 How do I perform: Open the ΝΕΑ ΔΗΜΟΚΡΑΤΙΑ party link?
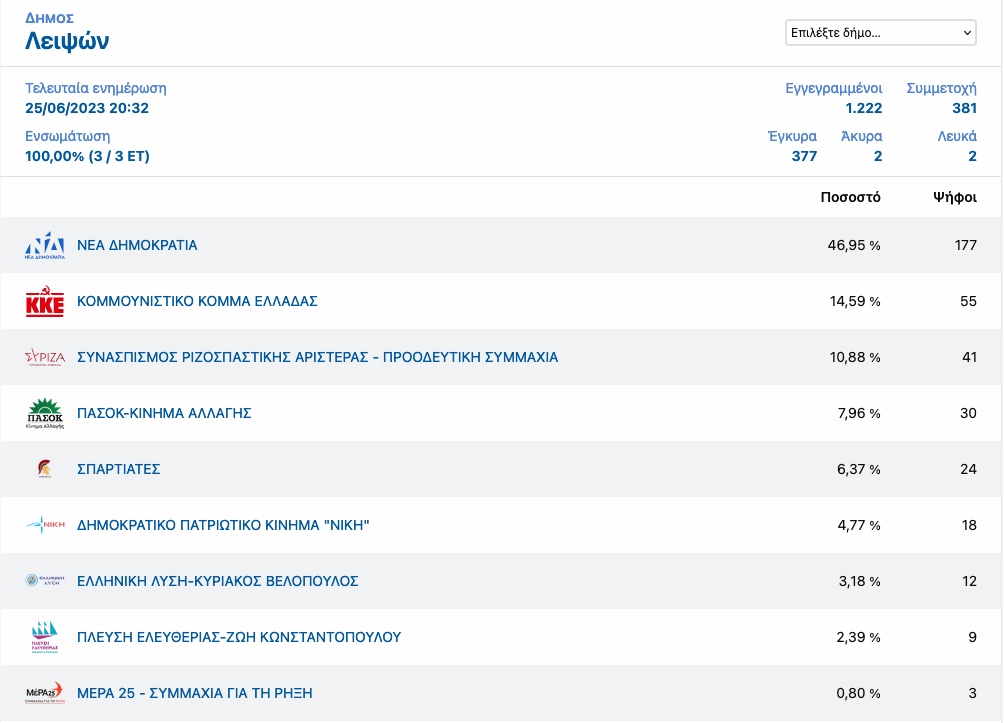pos(137,245)
